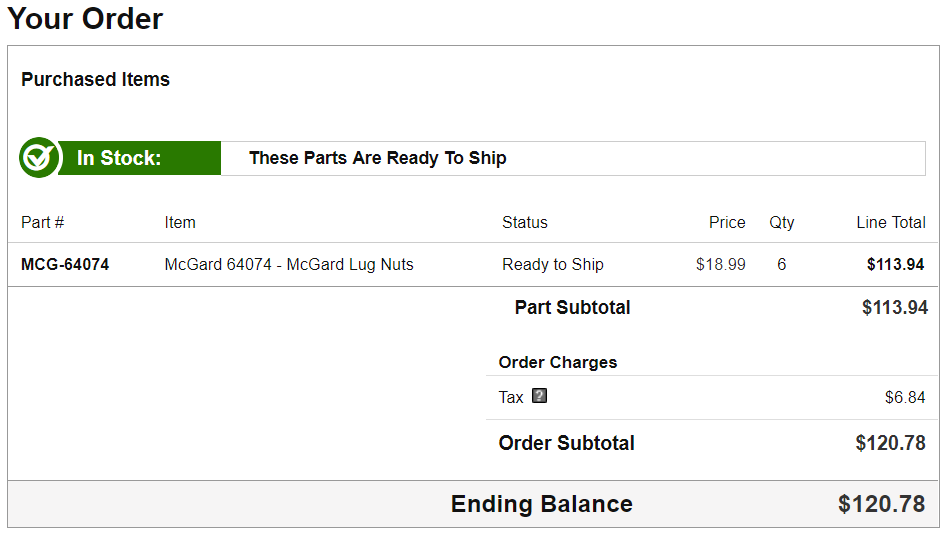Click the Ending Balance label
The height and width of the screenshot is (535, 947).
click(x=541, y=504)
